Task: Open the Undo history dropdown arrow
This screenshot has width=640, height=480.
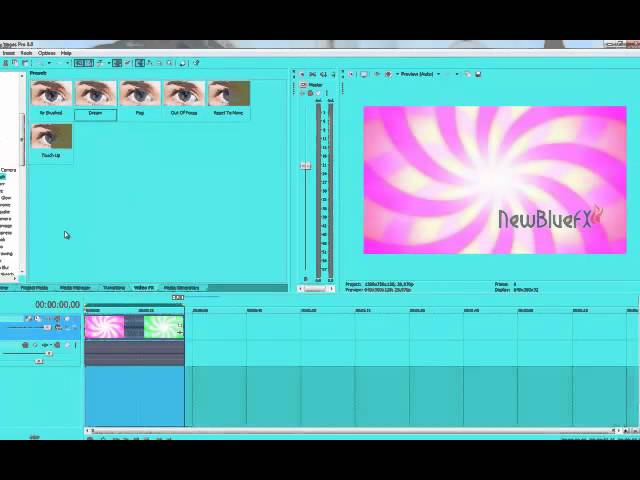Action: 49,63
